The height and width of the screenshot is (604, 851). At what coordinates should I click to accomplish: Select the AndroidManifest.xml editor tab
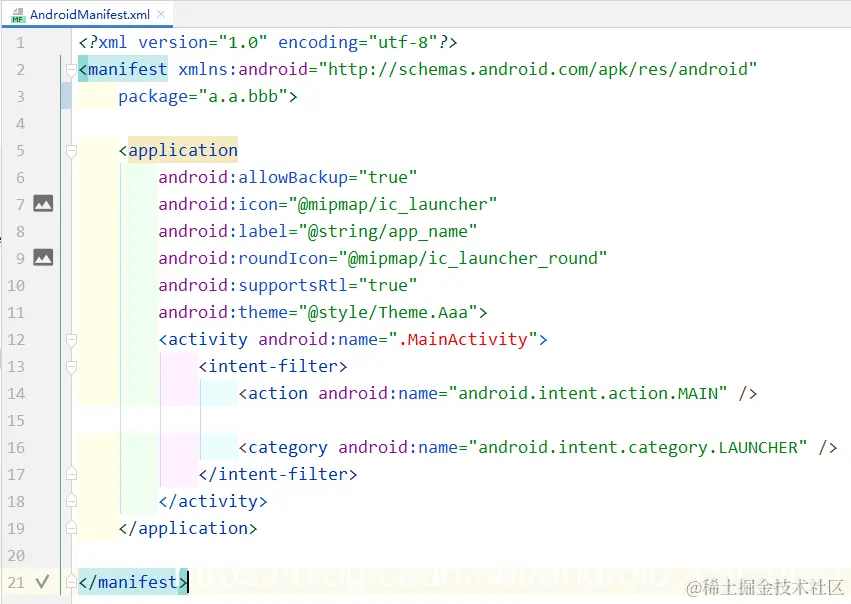tap(87, 15)
